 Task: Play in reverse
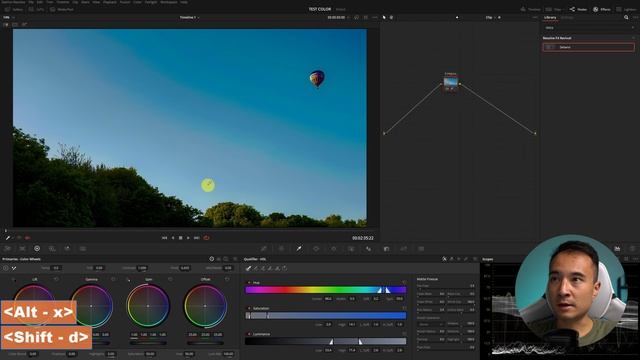173,238
